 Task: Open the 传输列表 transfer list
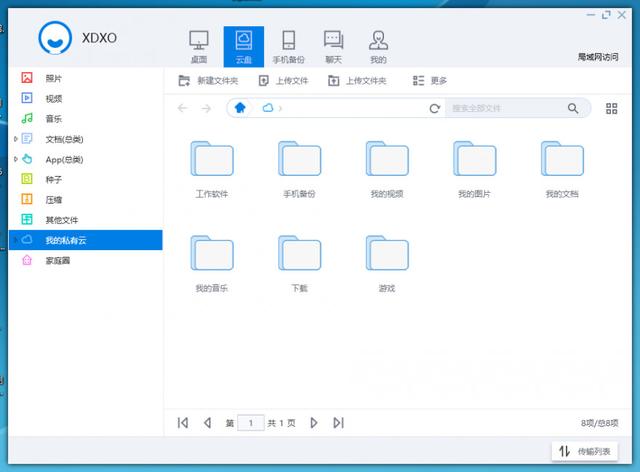[x=584, y=451]
